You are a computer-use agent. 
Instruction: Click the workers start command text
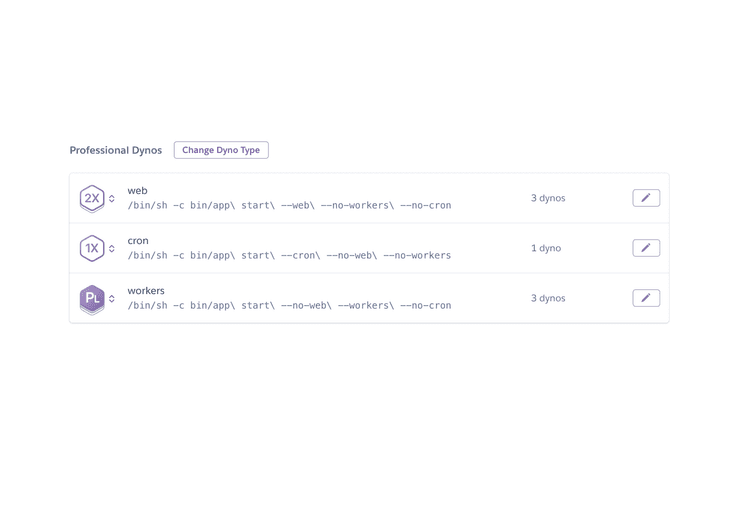tap(289, 305)
